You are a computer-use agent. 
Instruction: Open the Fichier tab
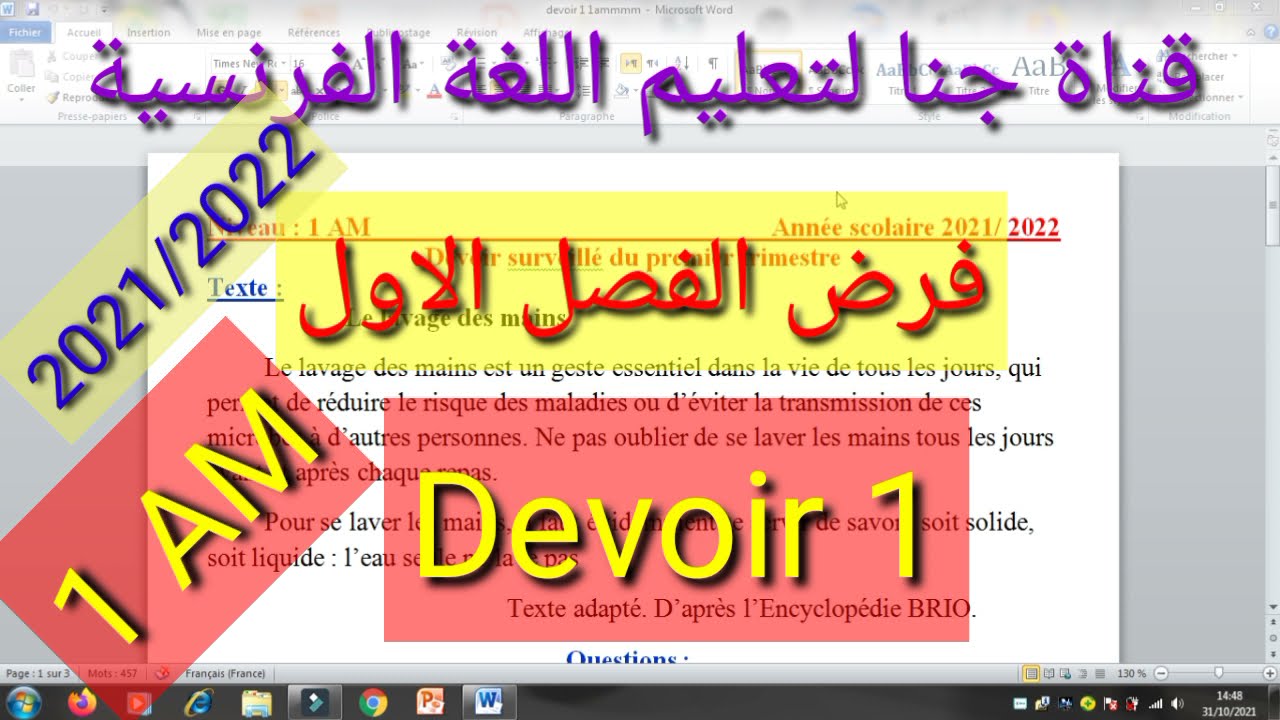tap(24, 32)
